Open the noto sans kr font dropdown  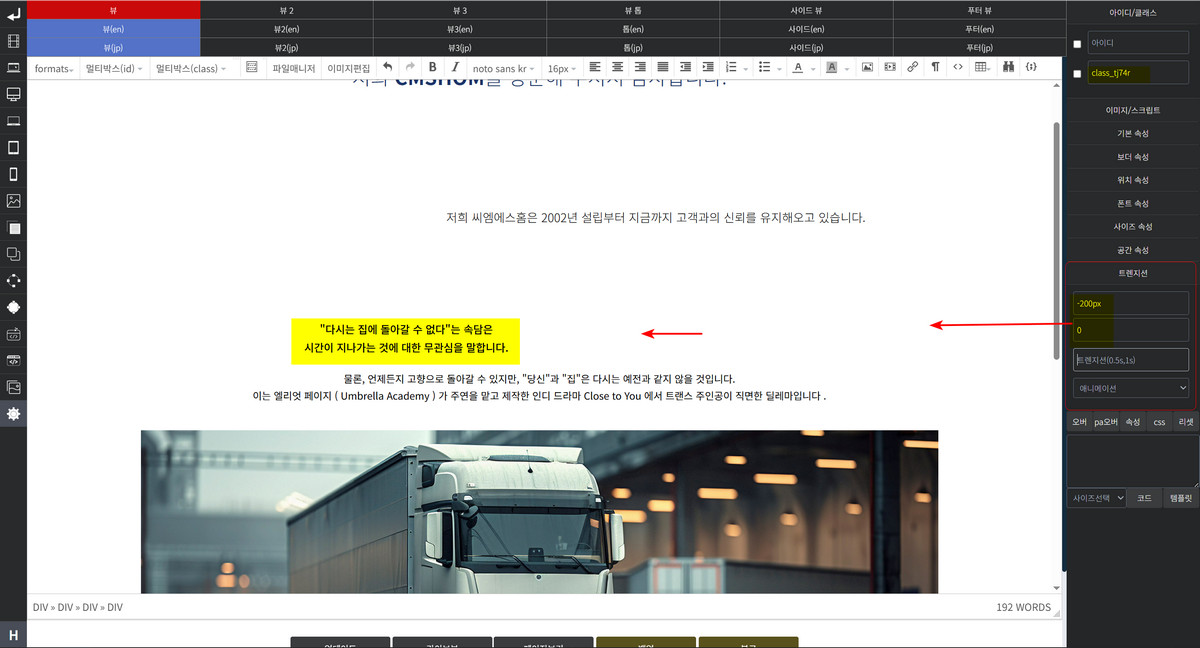tap(503, 68)
